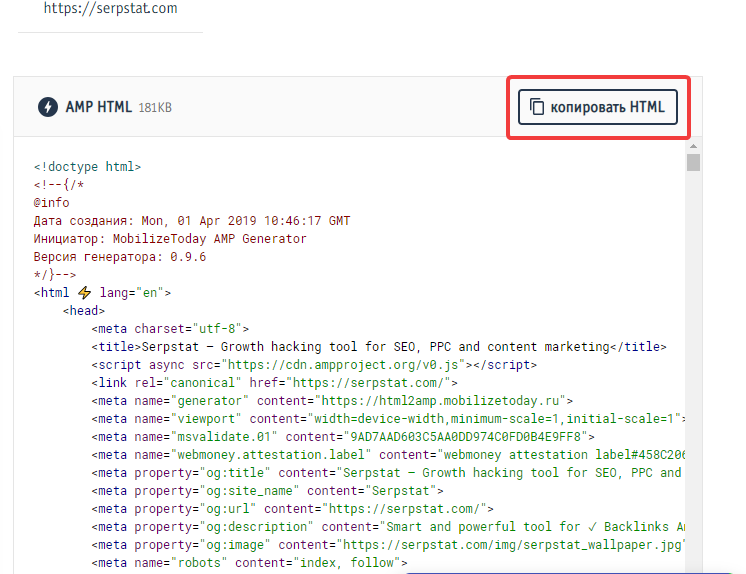Click the webmoney.attestation.label line
This screenshot has height=574, width=746.
(388, 455)
